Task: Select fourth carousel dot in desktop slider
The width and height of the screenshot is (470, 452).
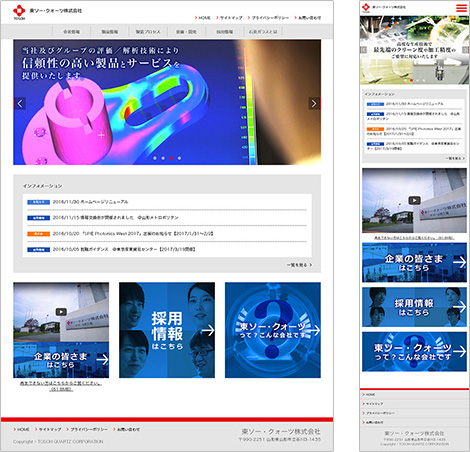Action: [x=179, y=158]
